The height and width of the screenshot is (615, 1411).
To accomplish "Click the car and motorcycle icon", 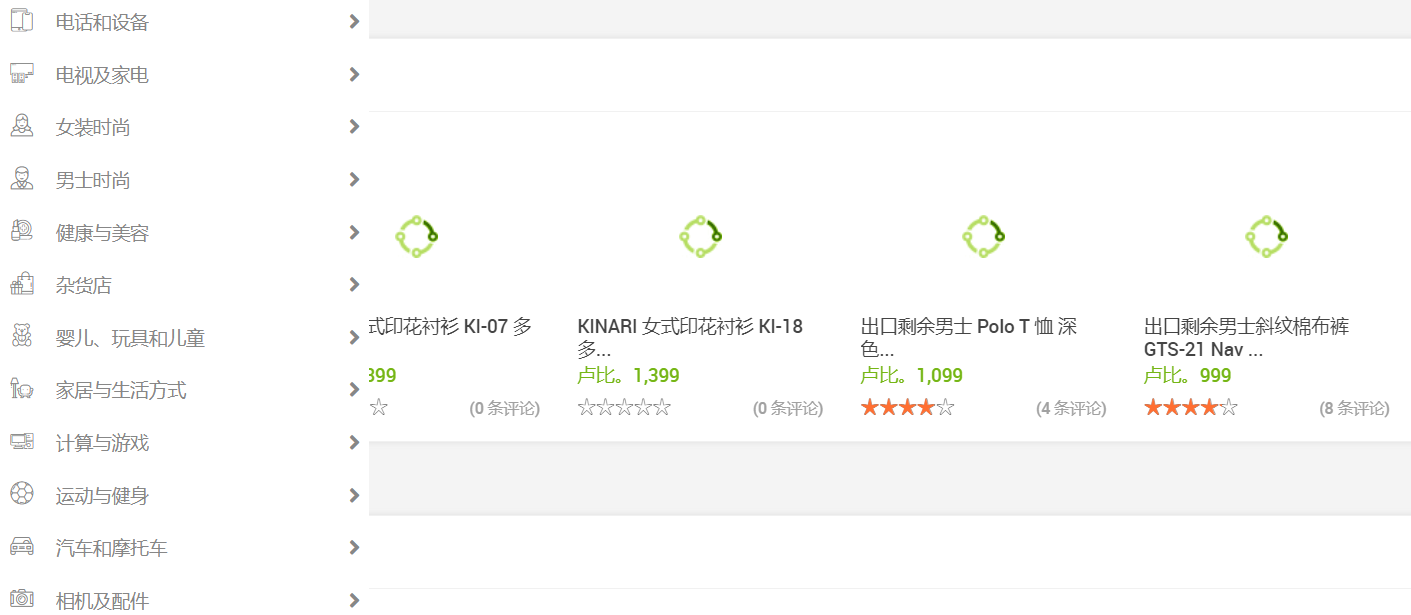I will 21,547.
